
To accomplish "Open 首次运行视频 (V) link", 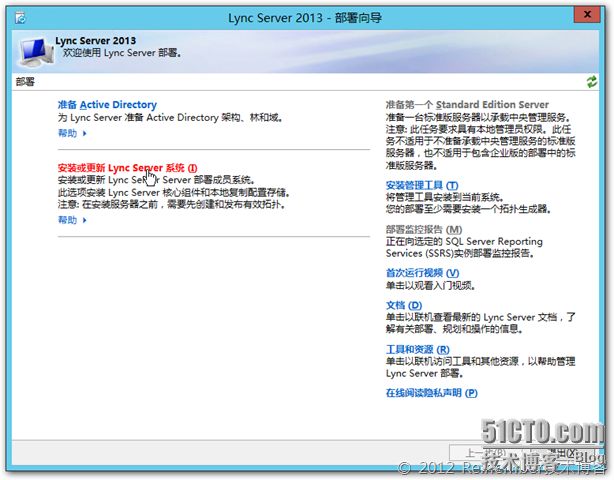I will click(x=421, y=273).
